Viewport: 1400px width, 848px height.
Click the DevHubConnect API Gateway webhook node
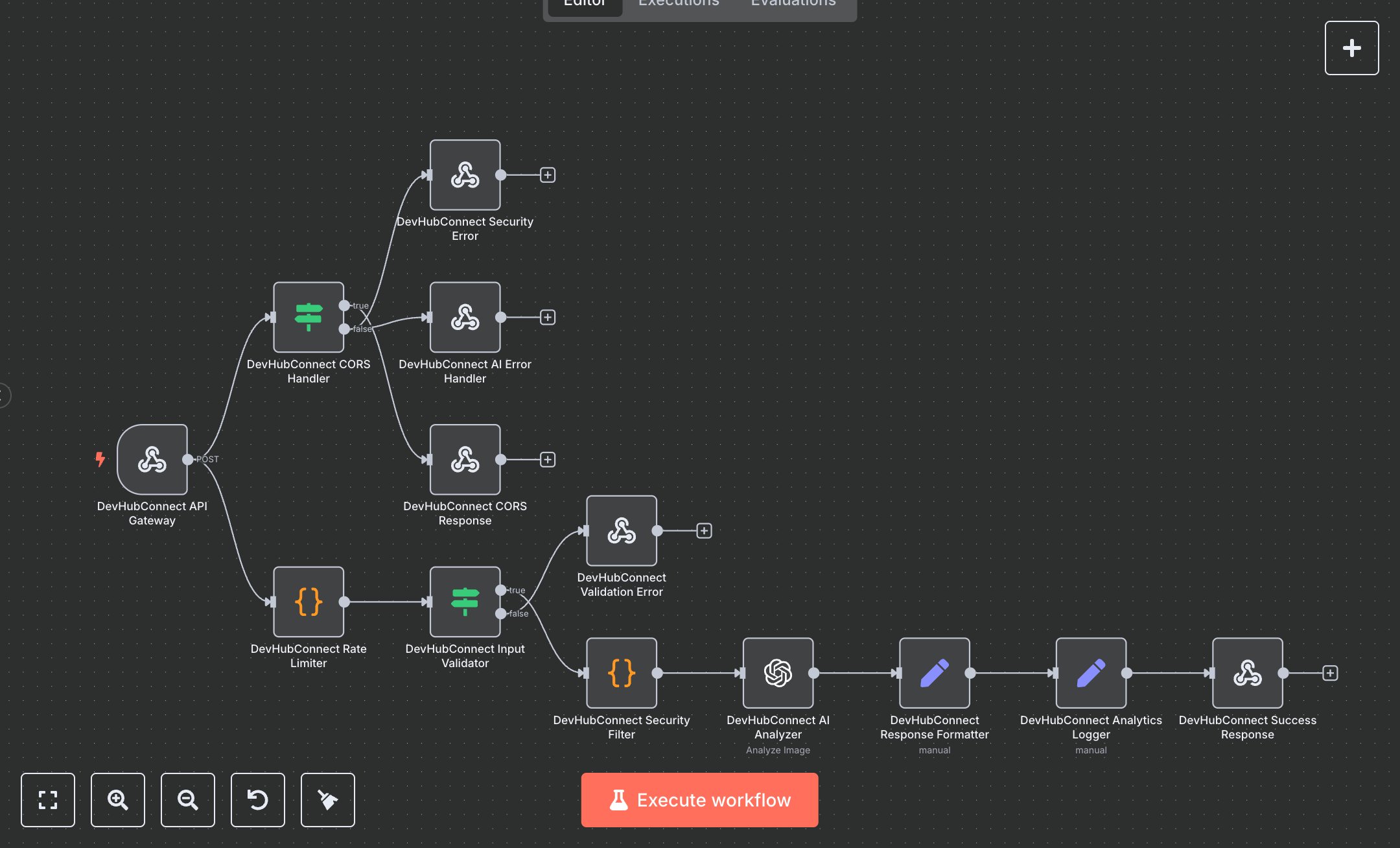[152, 460]
